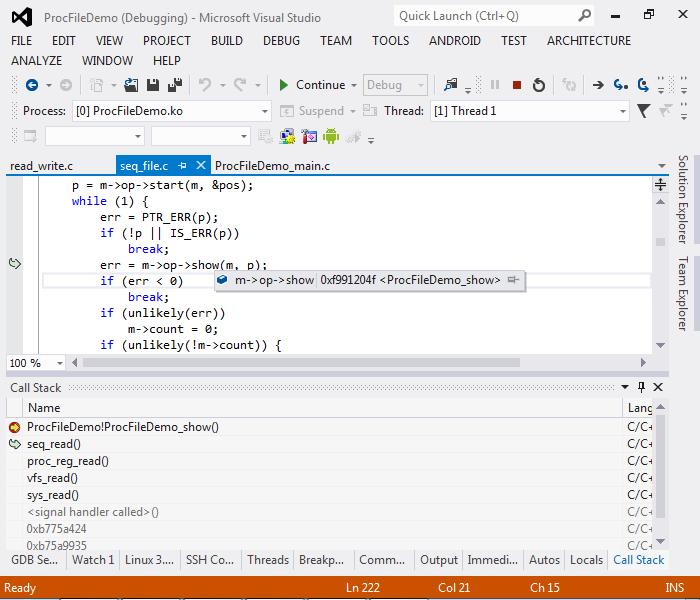The image size is (700, 600).
Task: Restart the debug session
Action: [x=539, y=85]
